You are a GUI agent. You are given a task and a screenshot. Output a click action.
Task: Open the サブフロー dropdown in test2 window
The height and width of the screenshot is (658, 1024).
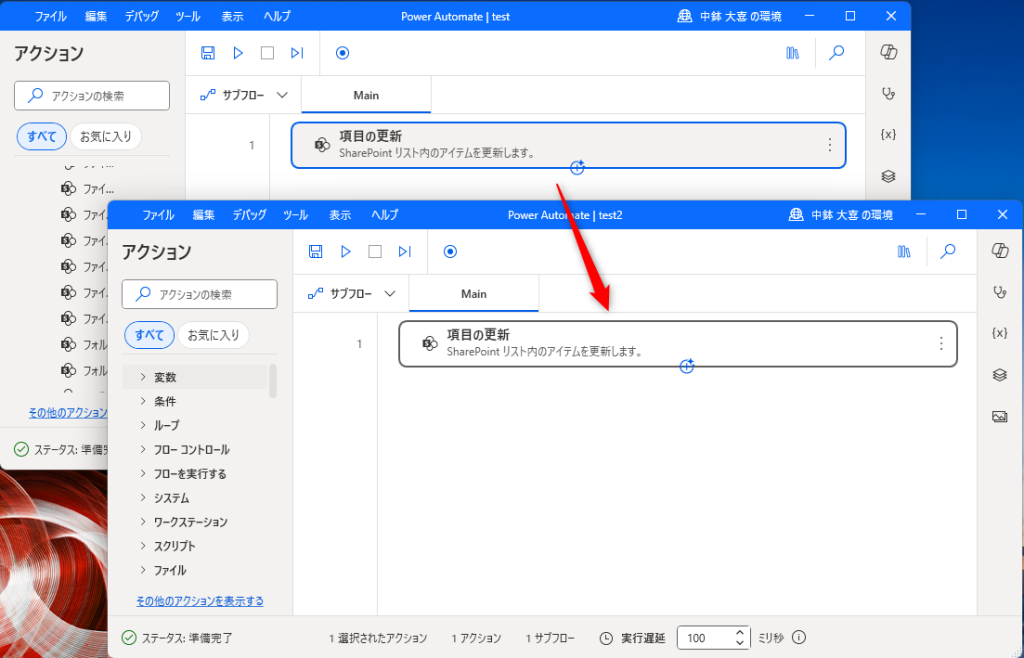coord(352,294)
